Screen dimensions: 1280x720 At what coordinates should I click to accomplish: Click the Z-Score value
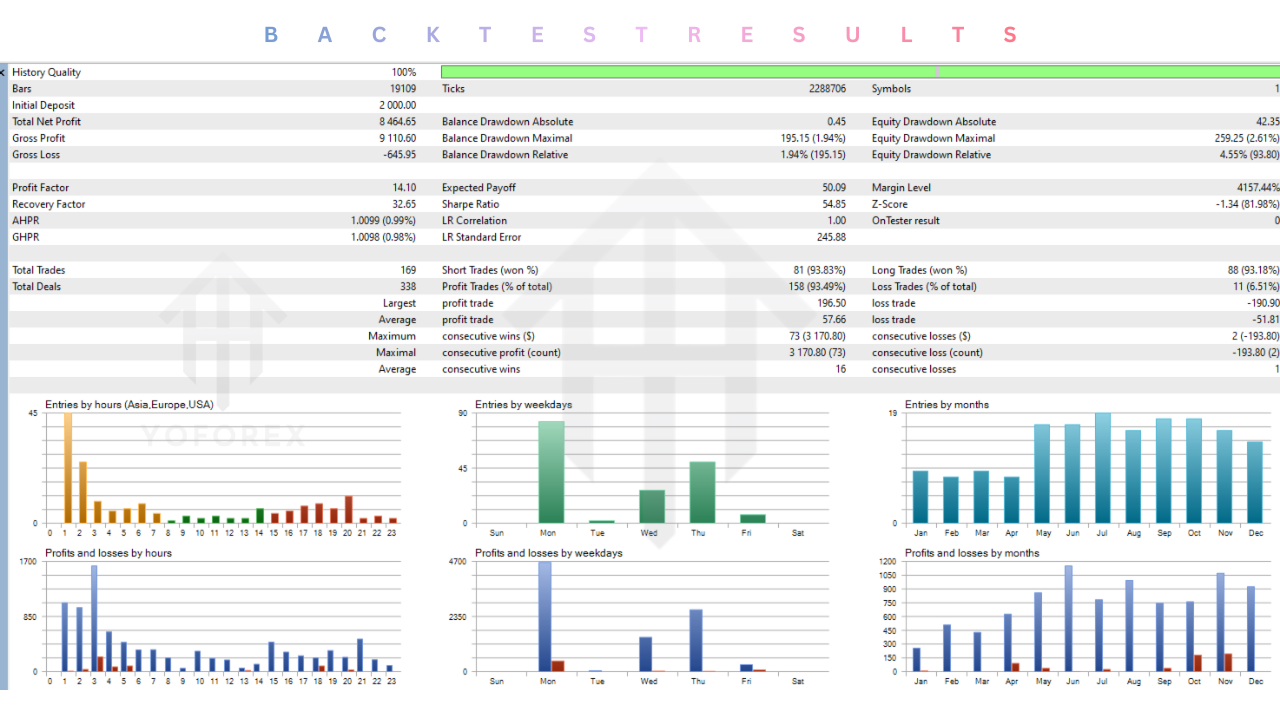point(1246,204)
